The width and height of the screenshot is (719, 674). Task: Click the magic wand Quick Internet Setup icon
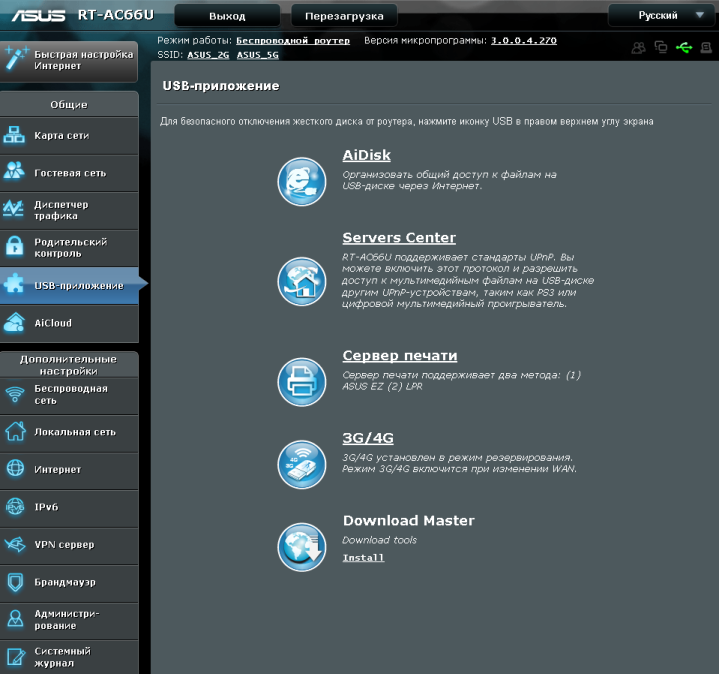(x=15, y=59)
